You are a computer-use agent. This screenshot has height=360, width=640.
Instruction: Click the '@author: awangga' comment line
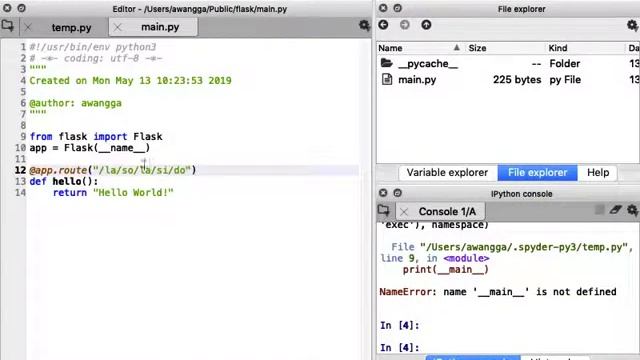(x=76, y=103)
